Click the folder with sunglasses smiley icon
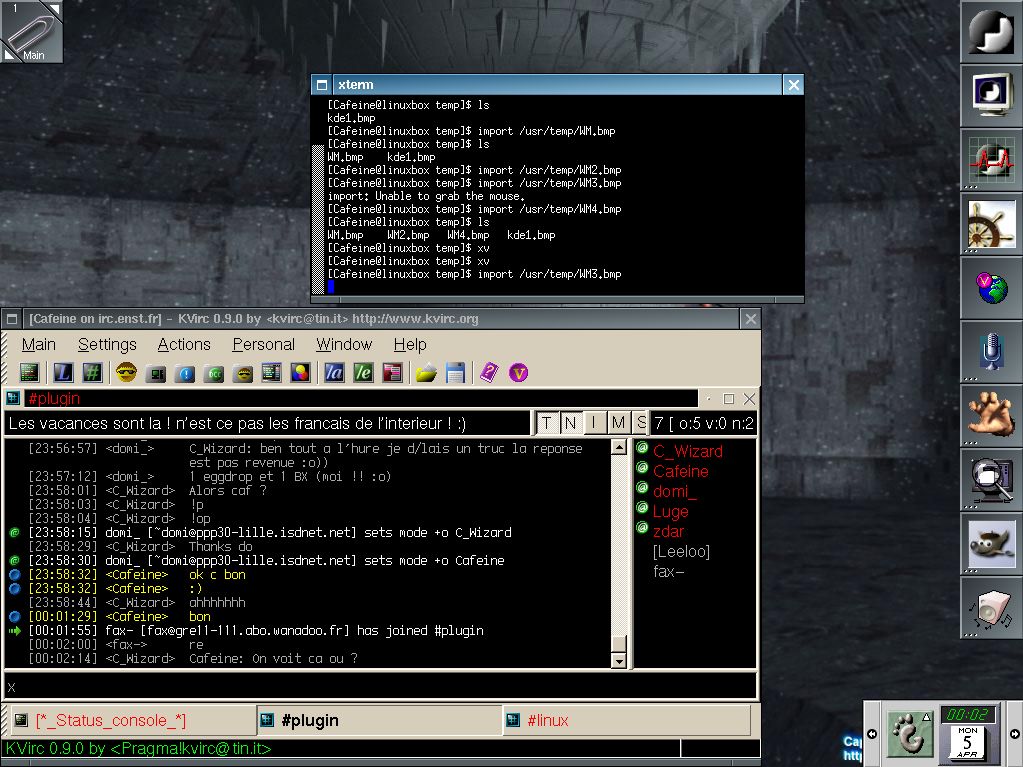1023x767 pixels. [242, 373]
